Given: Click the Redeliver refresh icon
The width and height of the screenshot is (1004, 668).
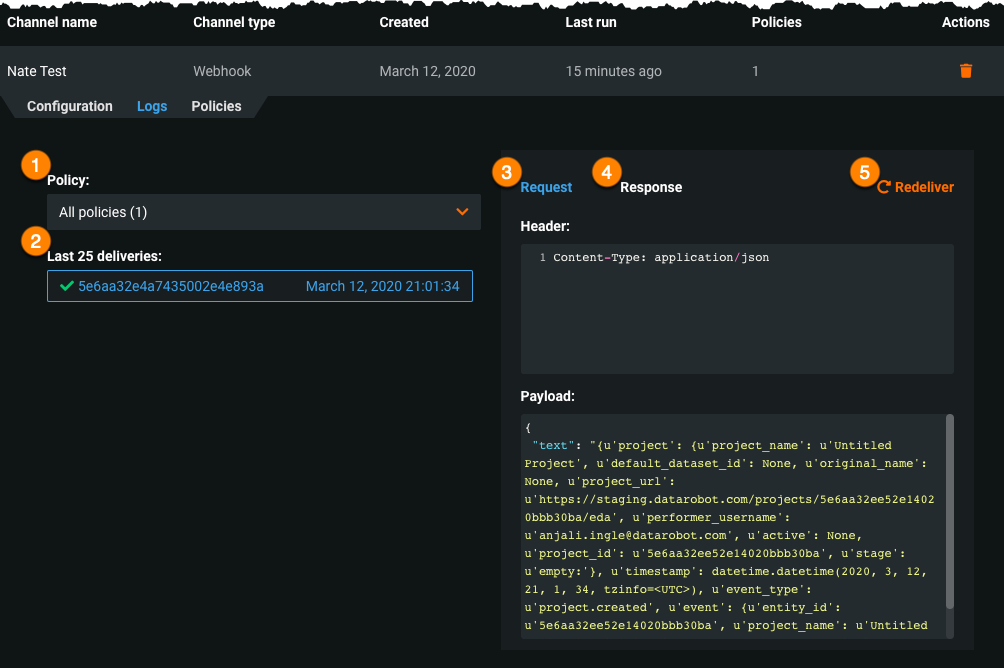Looking at the screenshot, I should point(883,187).
